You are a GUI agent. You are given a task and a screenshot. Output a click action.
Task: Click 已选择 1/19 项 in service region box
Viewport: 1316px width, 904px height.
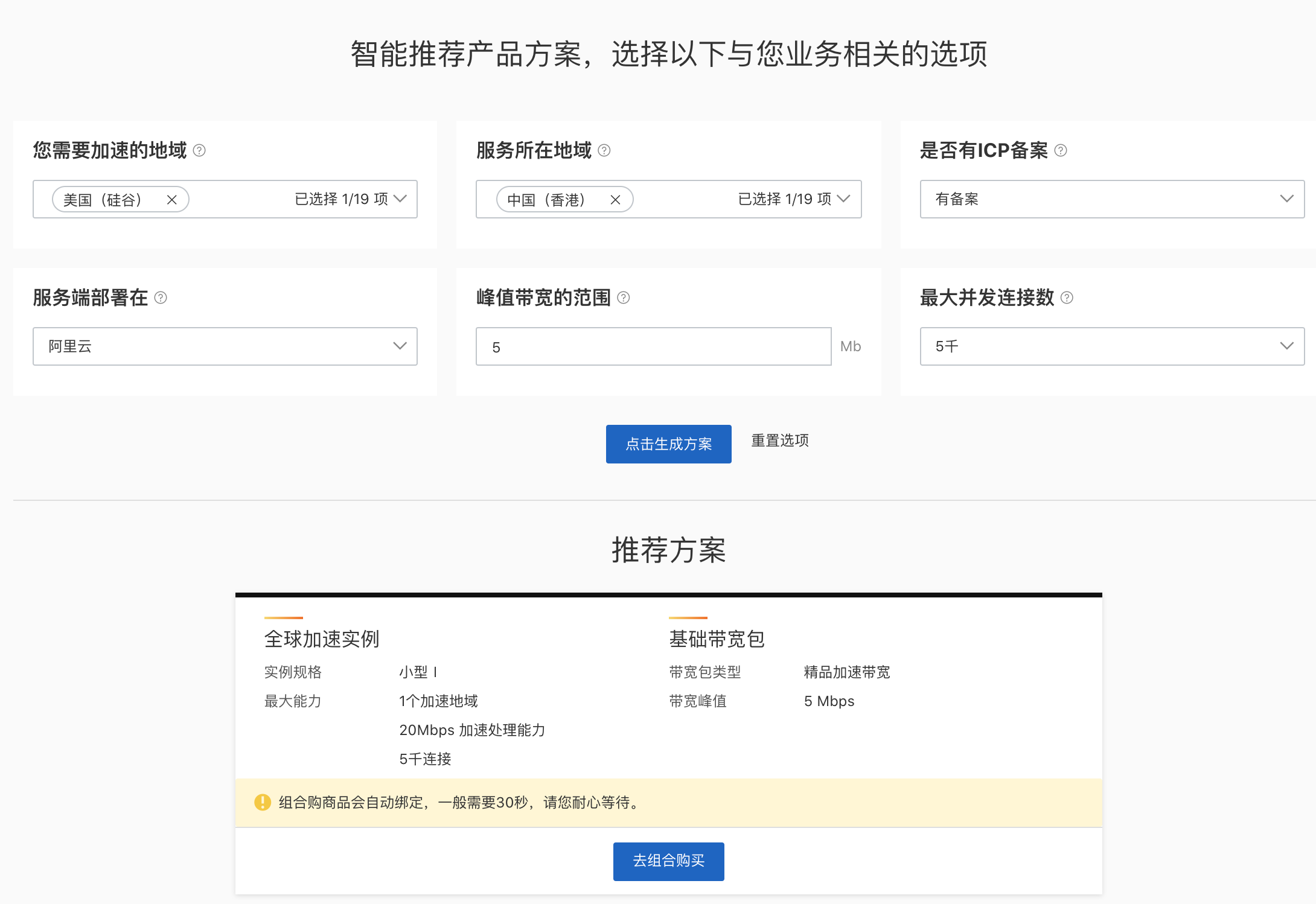coord(785,199)
